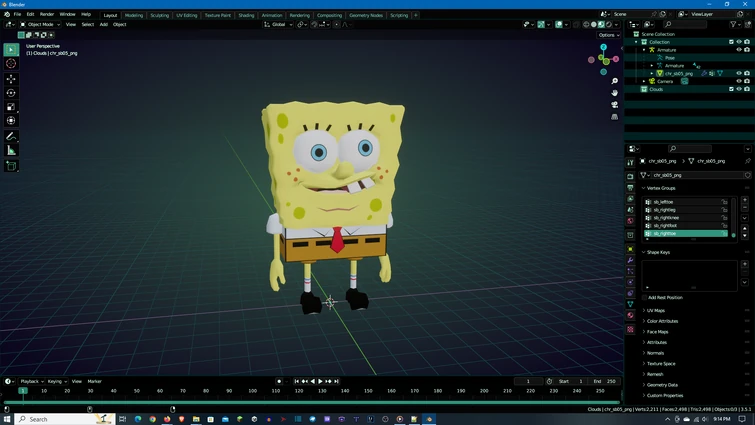Select the Annotate tool
Screen dimensions: 755x425
11,137
